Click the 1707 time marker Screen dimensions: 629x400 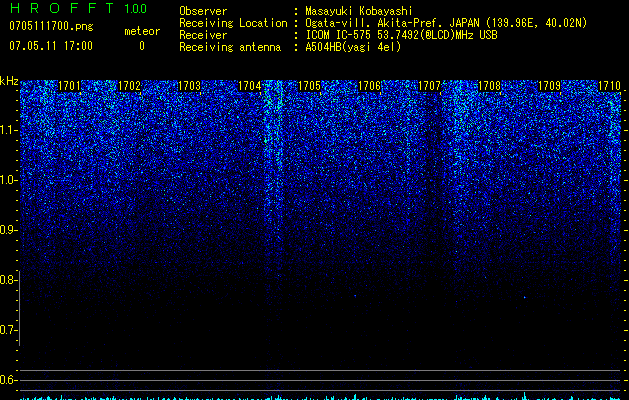[429, 86]
